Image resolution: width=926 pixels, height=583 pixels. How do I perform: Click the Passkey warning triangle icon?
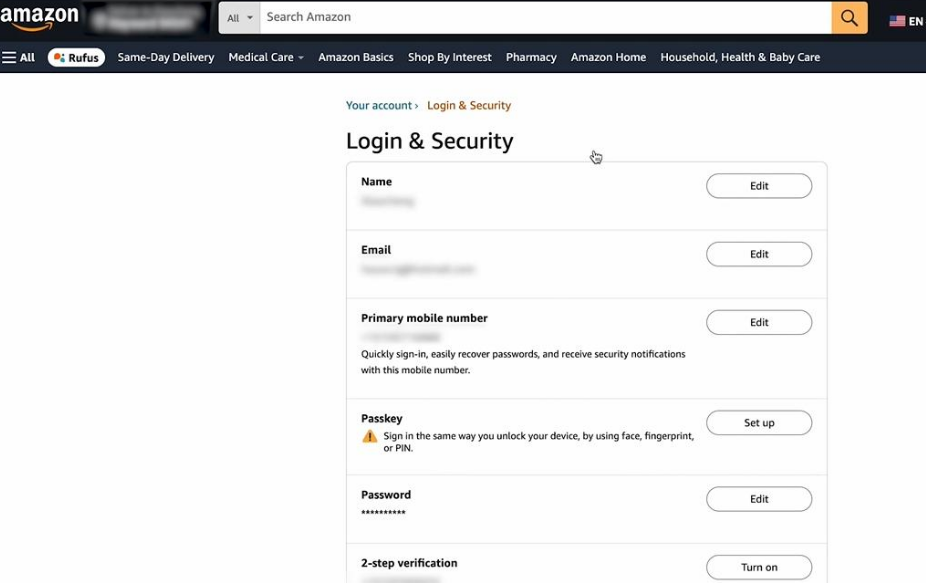tap(370, 437)
